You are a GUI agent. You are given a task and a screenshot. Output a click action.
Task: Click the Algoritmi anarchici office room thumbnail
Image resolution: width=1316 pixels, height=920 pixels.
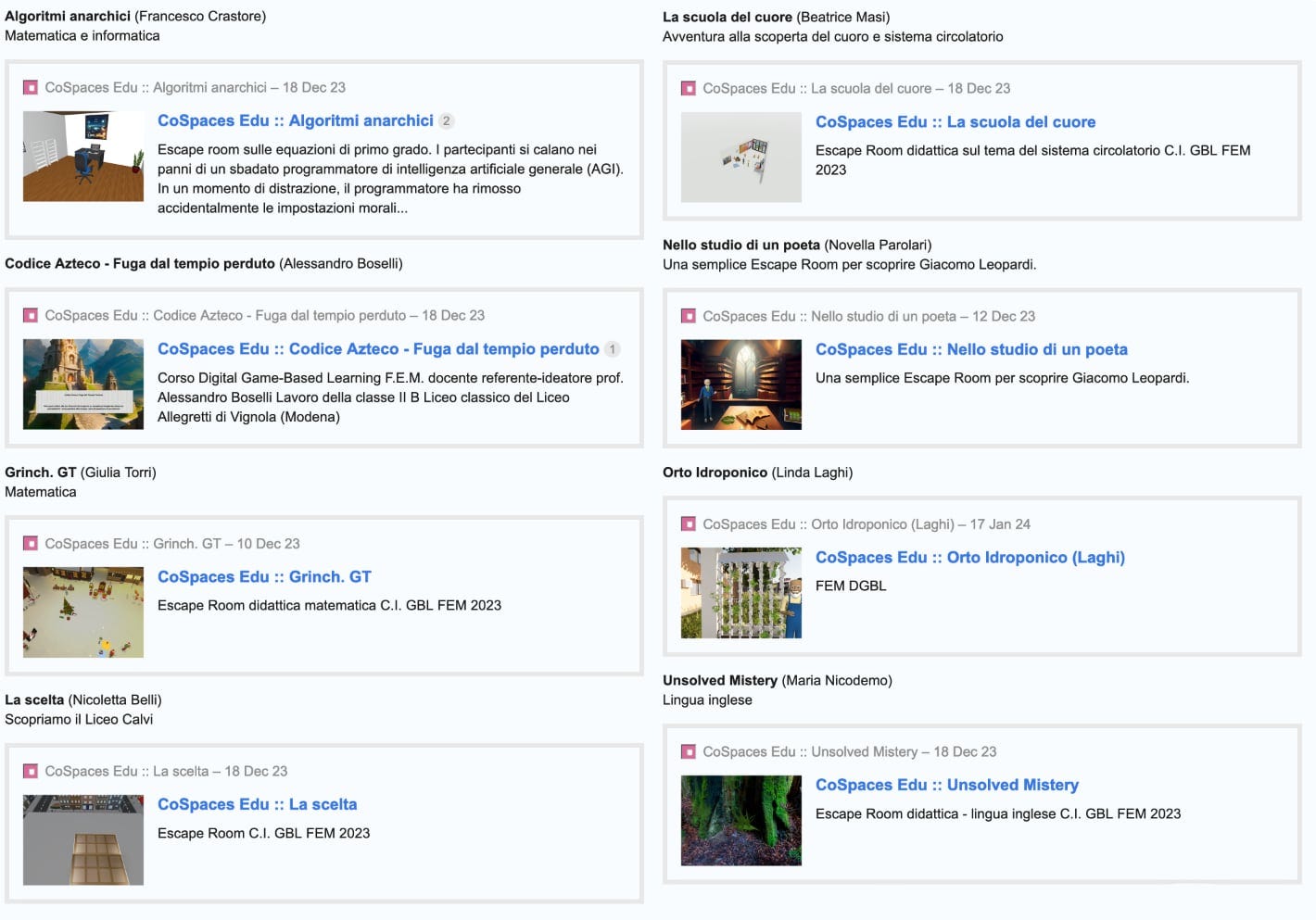(x=83, y=157)
